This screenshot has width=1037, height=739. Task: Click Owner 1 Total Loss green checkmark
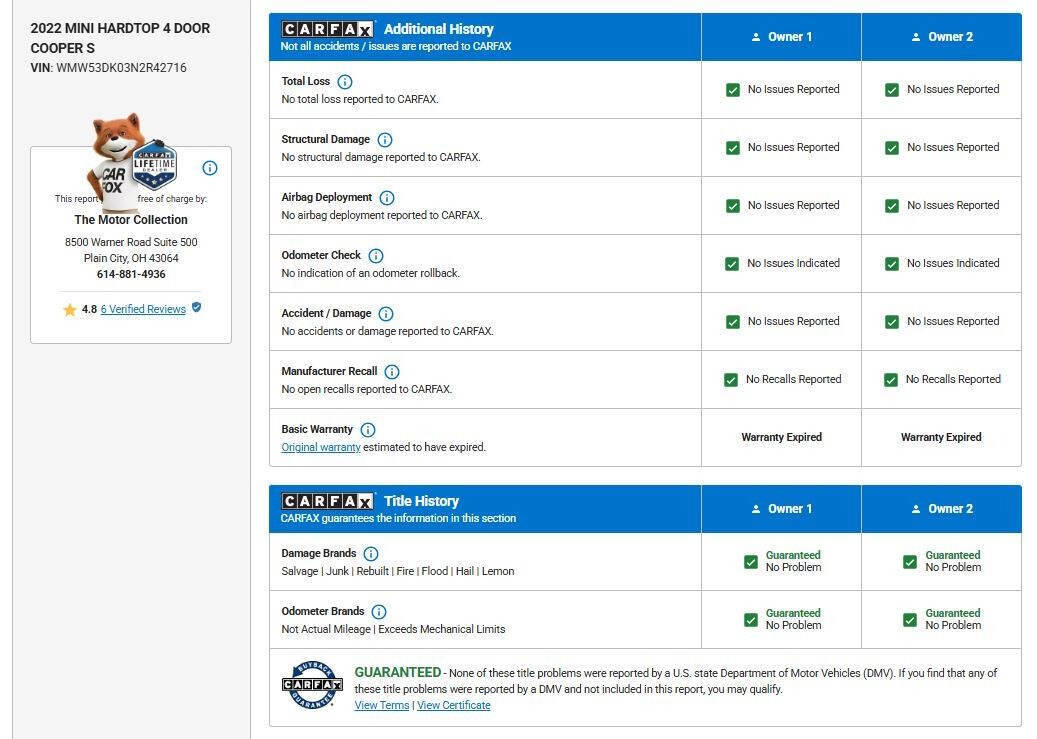pos(733,90)
